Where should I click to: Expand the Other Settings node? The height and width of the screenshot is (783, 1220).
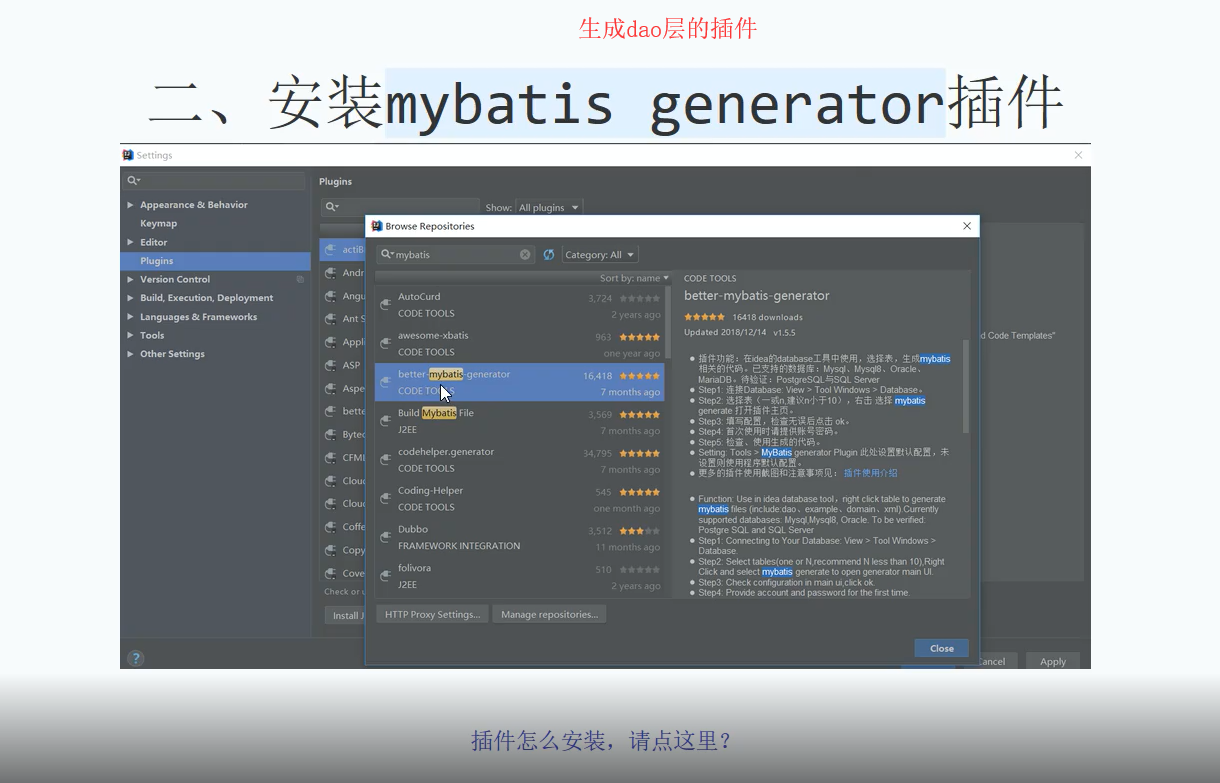(x=130, y=354)
